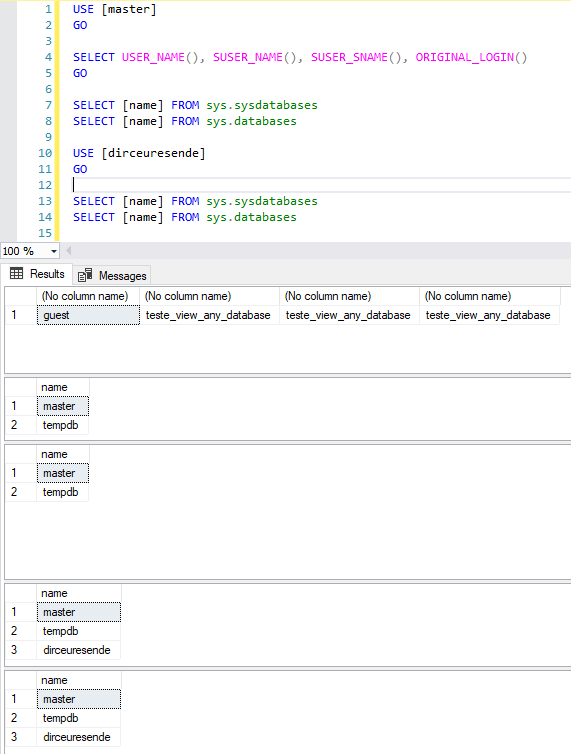
Task: Click the Messages tab icon
Action: pyautogui.click(x=85, y=275)
